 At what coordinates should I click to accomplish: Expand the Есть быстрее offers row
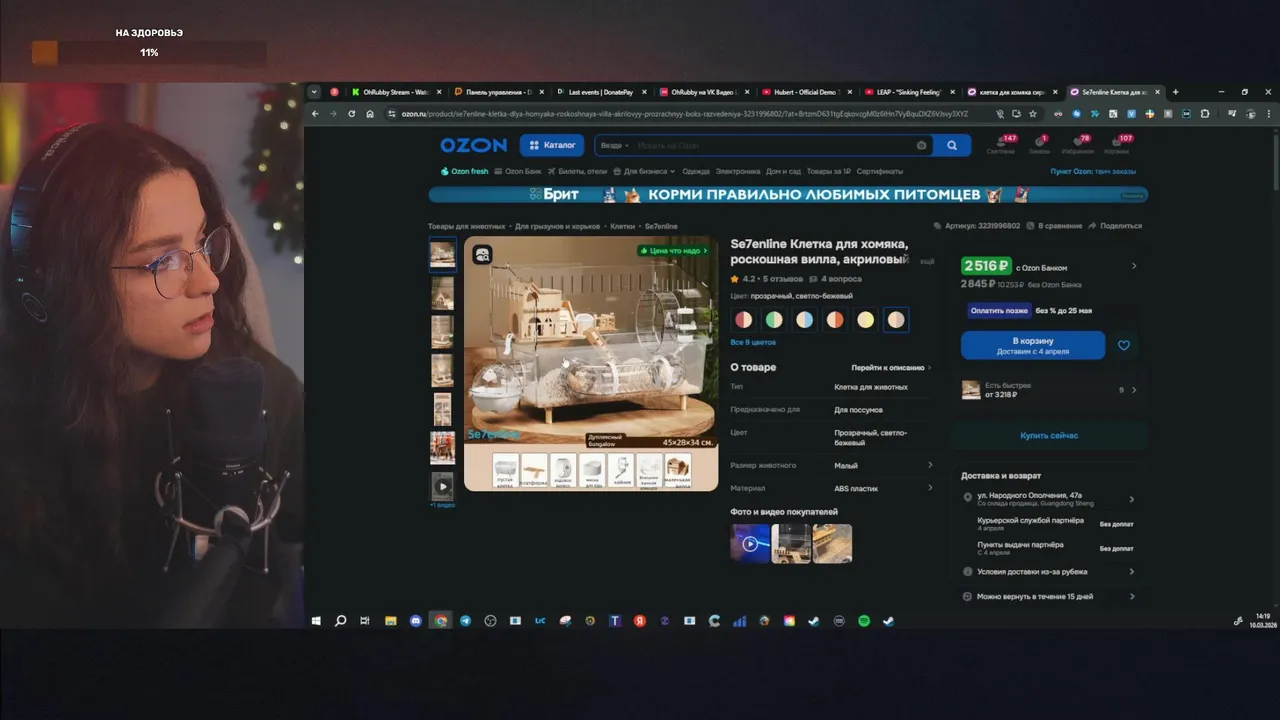point(1050,390)
